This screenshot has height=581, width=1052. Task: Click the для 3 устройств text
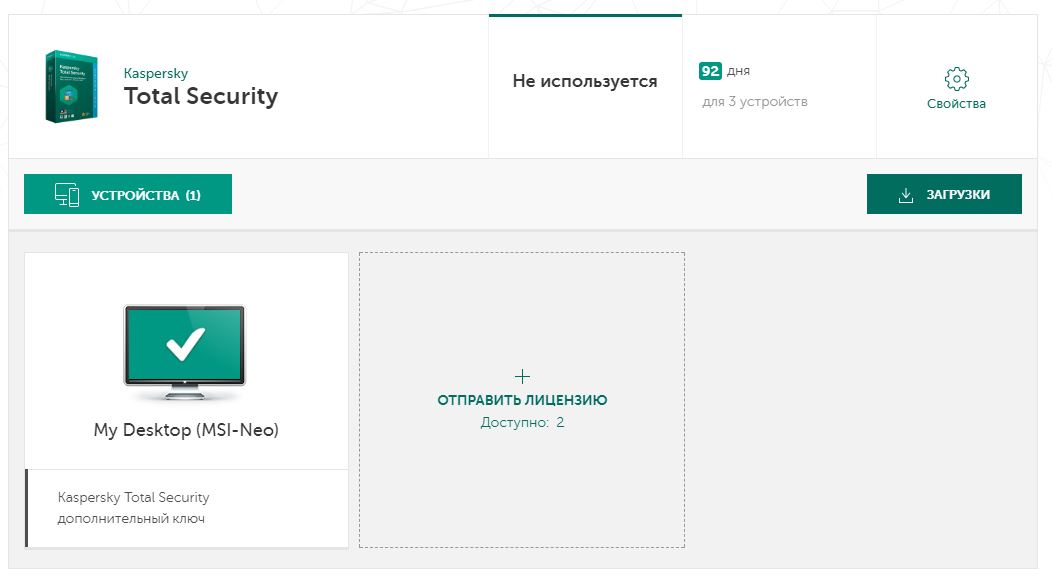pos(754,102)
